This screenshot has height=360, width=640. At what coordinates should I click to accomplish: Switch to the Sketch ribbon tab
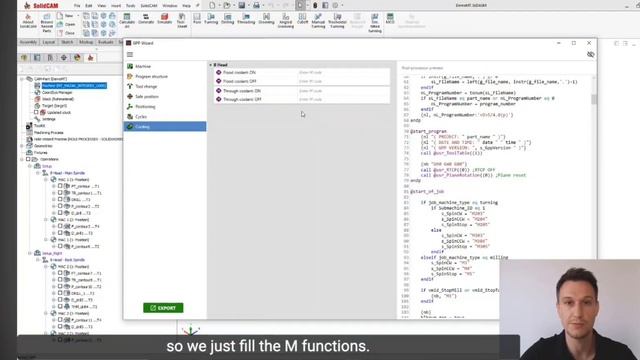[x=67, y=42]
